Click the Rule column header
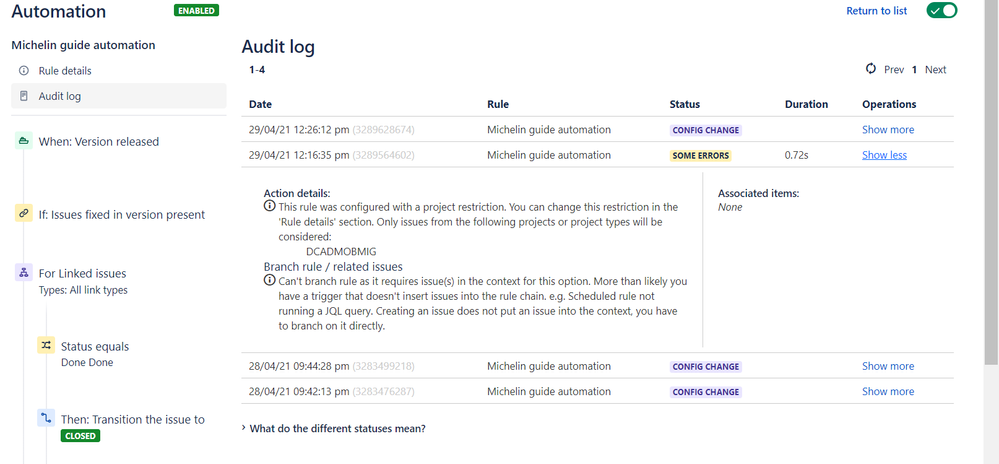Image resolution: width=999 pixels, height=464 pixels. [x=498, y=104]
